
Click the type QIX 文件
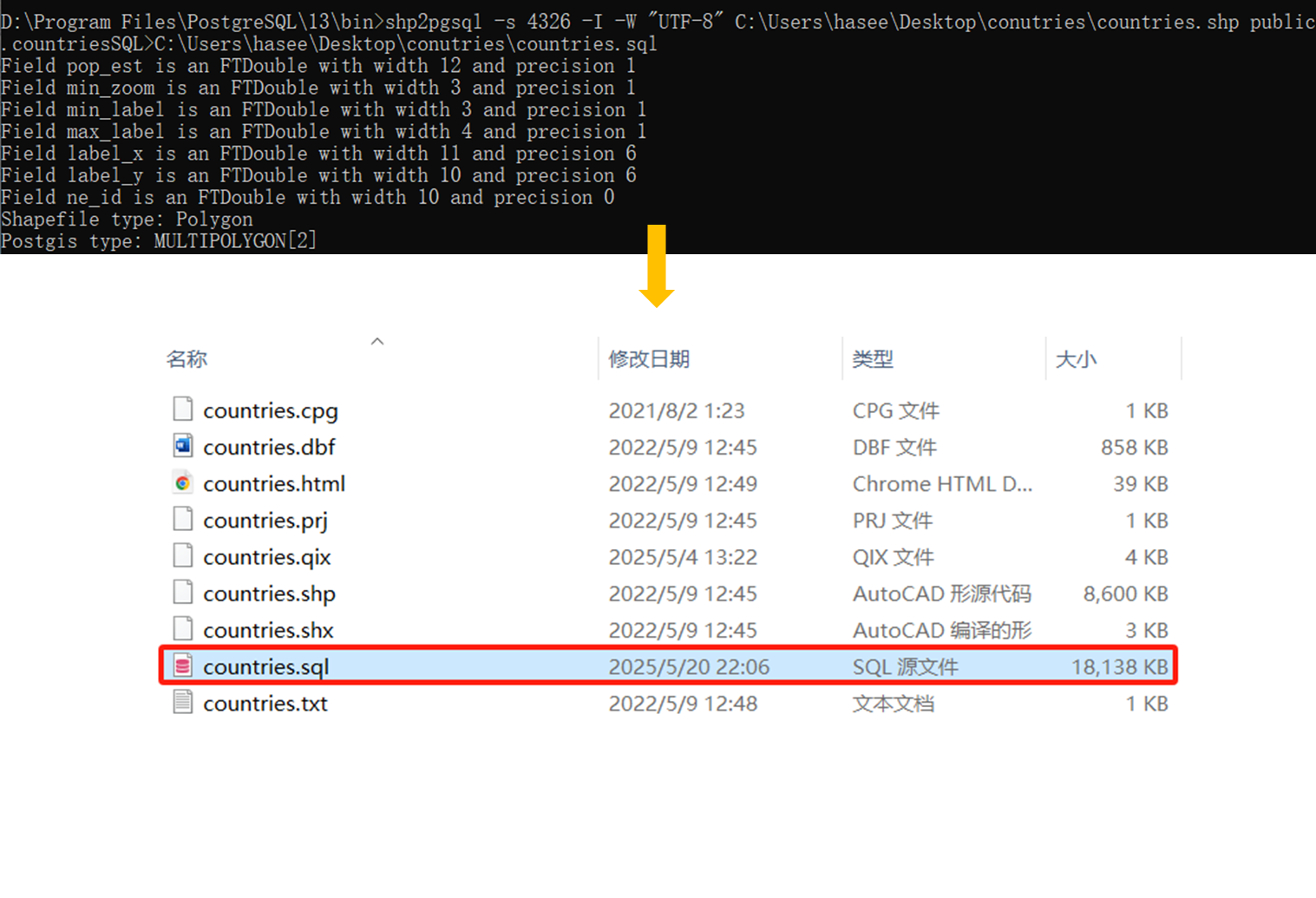pos(894,557)
